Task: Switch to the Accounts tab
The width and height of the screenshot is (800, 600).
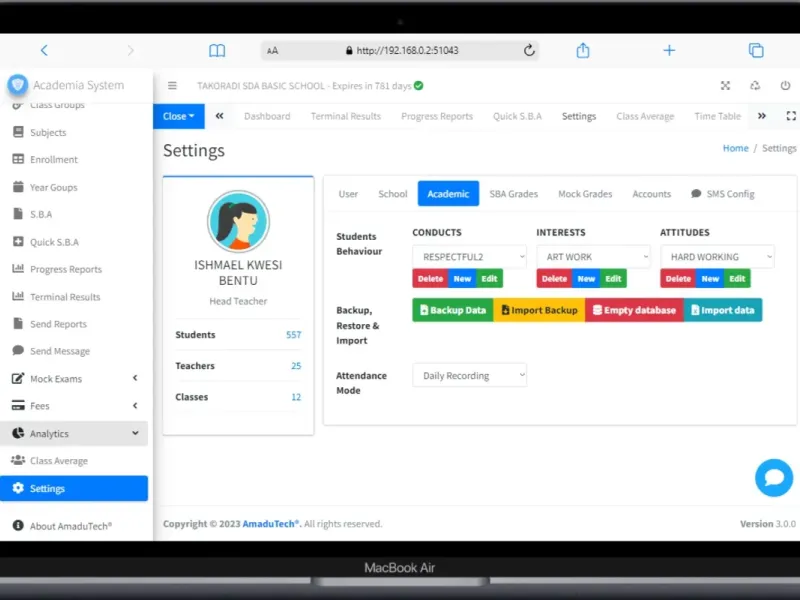Action: click(x=652, y=194)
